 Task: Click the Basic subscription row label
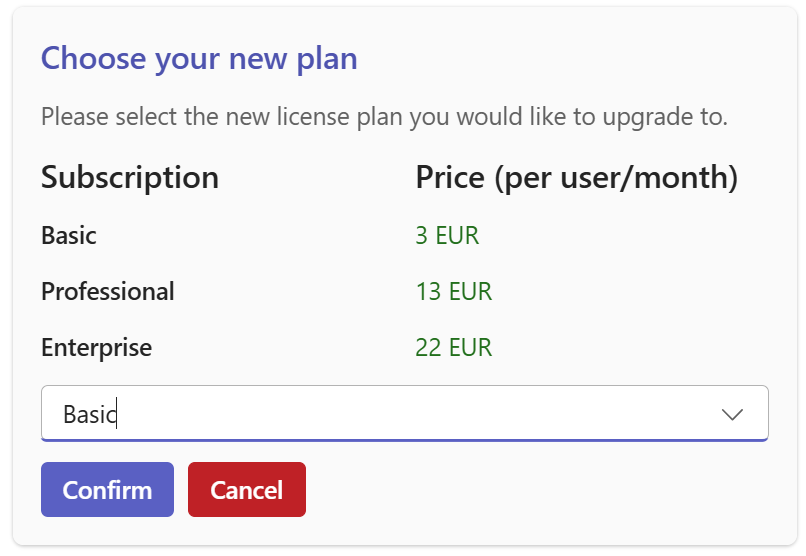pos(69,236)
